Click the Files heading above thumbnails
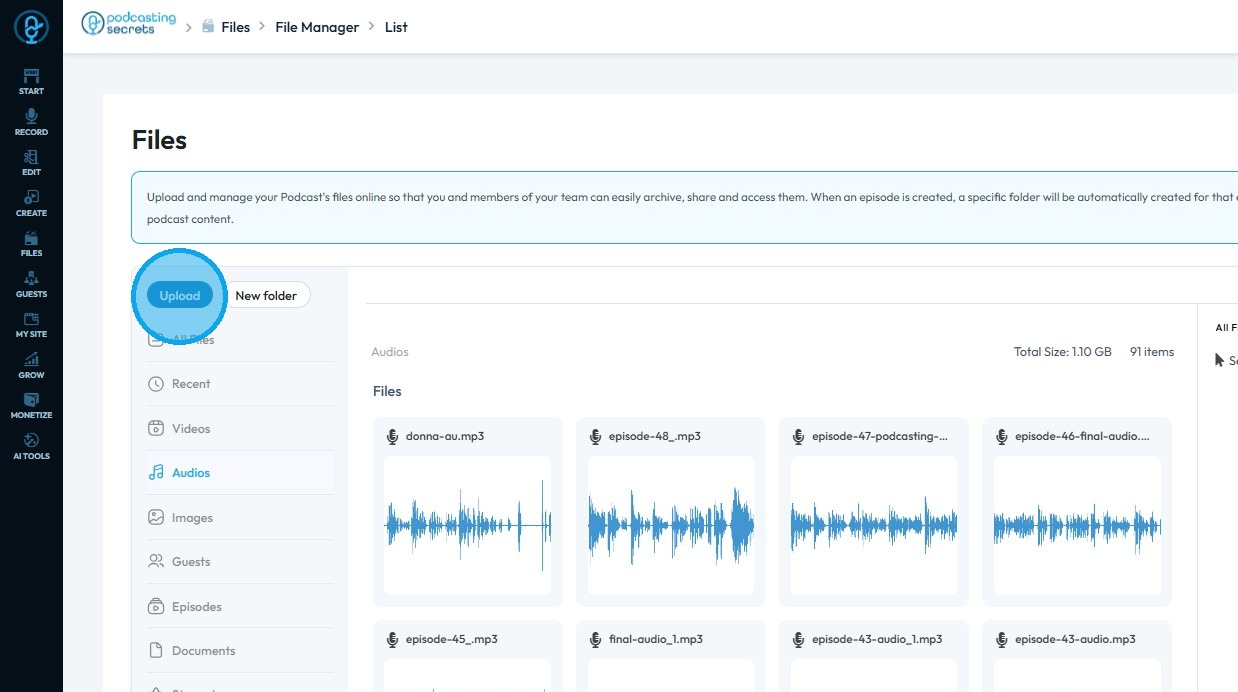1238x692 pixels. click(x=387, y=391)
